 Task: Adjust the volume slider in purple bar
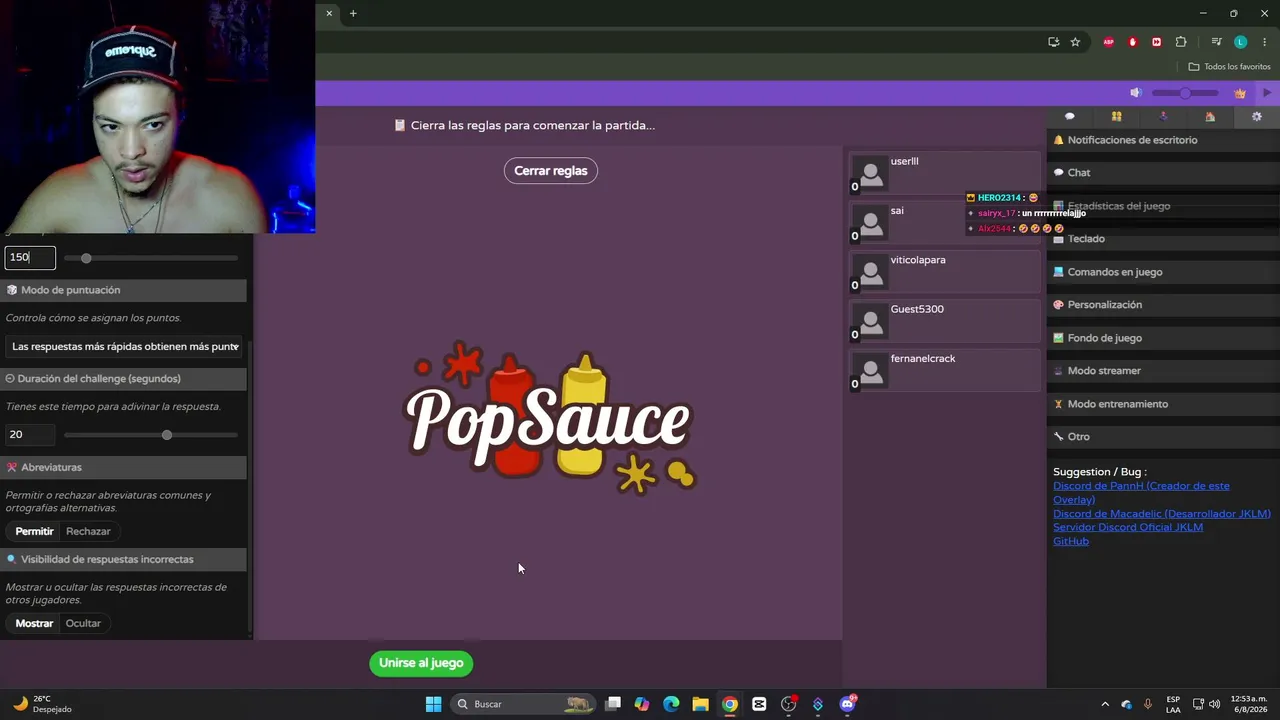click(x=1185, y=93)
